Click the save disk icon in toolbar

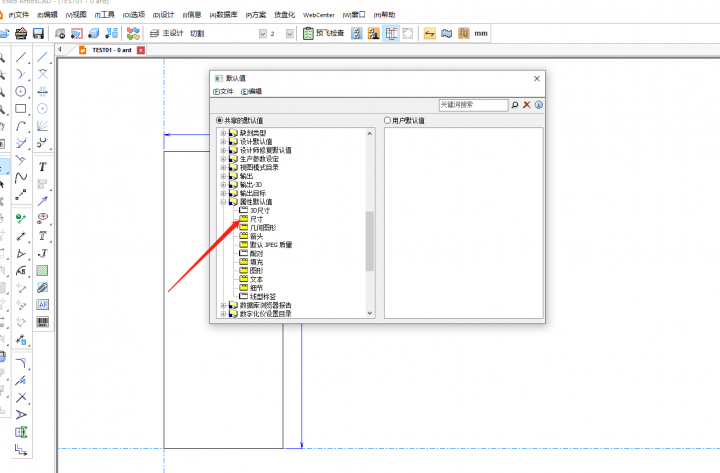37,34
